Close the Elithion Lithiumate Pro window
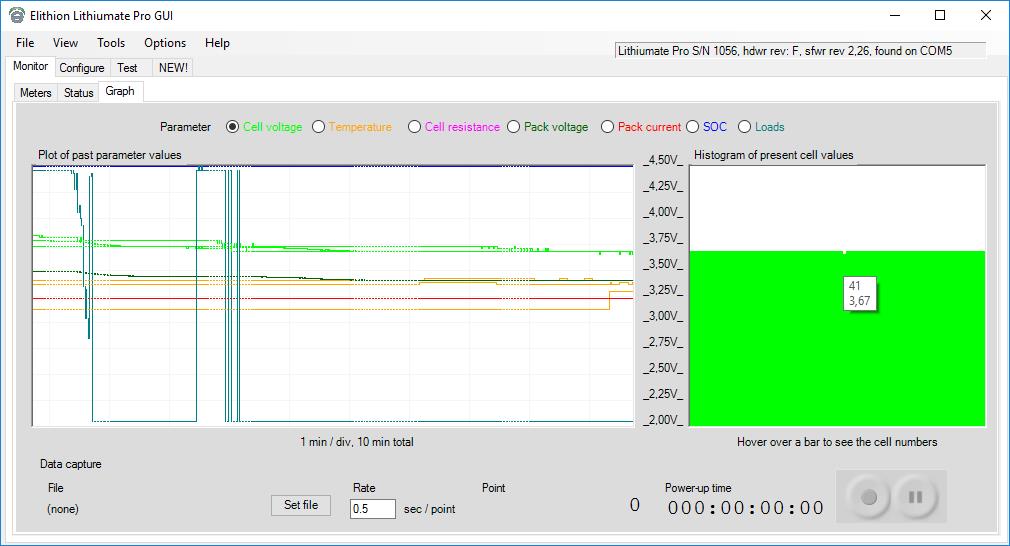The height and width of the screenshot is (546, 1010). tap(986, 15)
